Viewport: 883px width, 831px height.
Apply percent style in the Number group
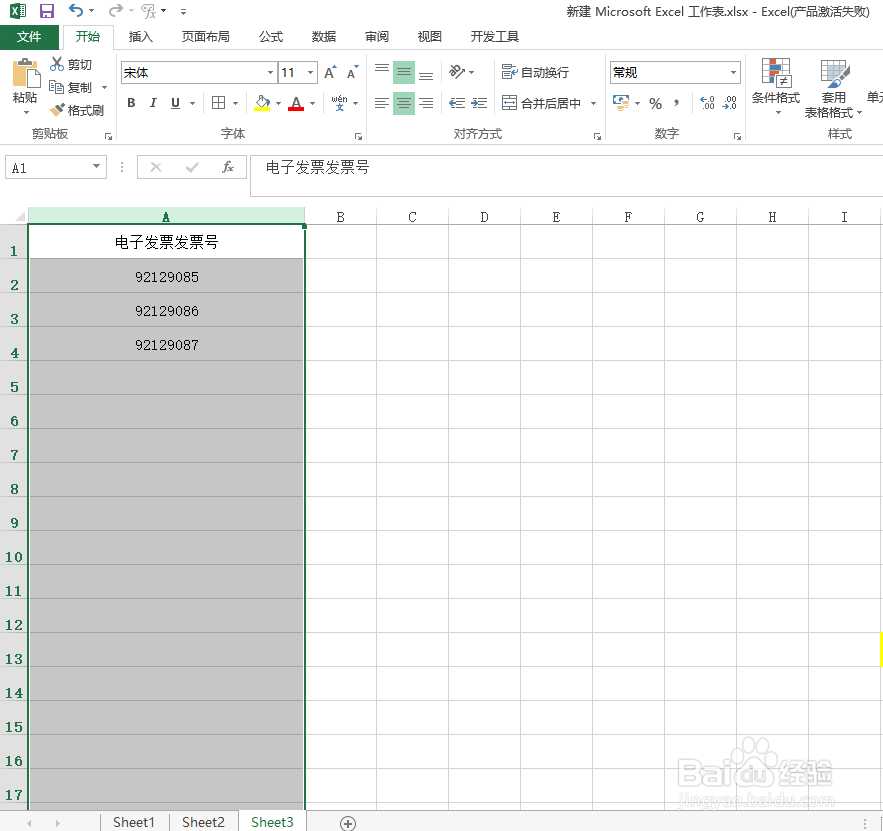[655, 103]
